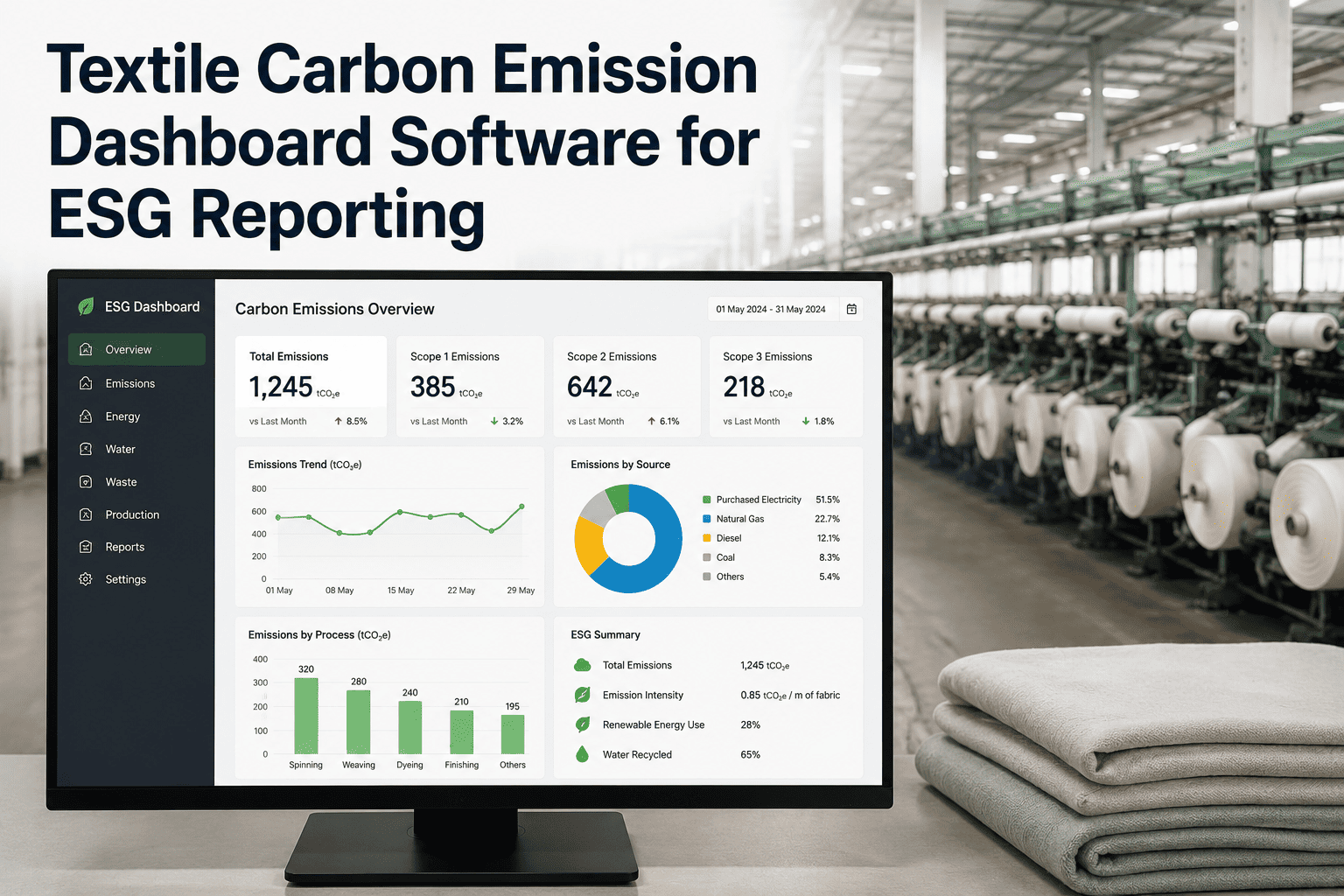The width and height of the screenshot is (1344, 896).
Task: Click the 51.5% Purchased Electricity value
Action: (x=828, y=500)
